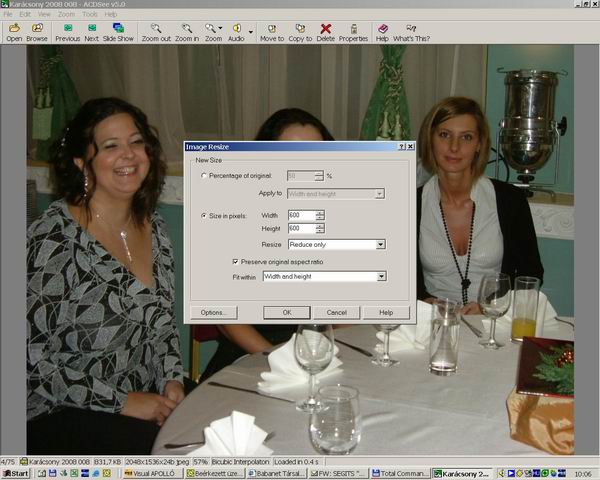Image resolution: width=600 pixels, height=480 pixels.
Task: Click the Zoom in magnifier icon
Action: click(x=186, y=32)
